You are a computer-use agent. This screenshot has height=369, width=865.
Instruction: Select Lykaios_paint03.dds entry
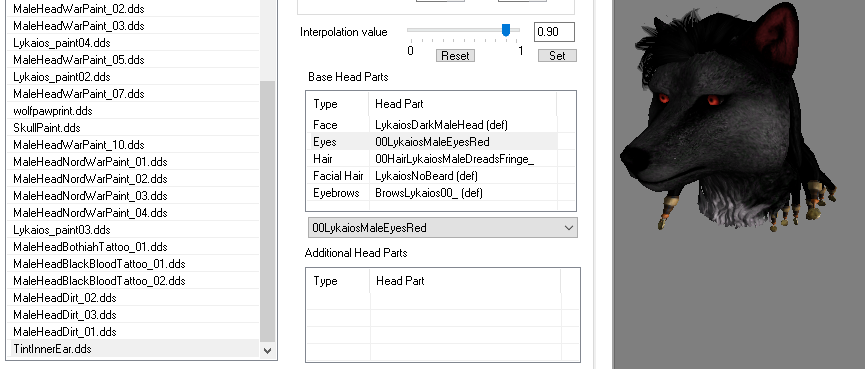coord(135,230)
